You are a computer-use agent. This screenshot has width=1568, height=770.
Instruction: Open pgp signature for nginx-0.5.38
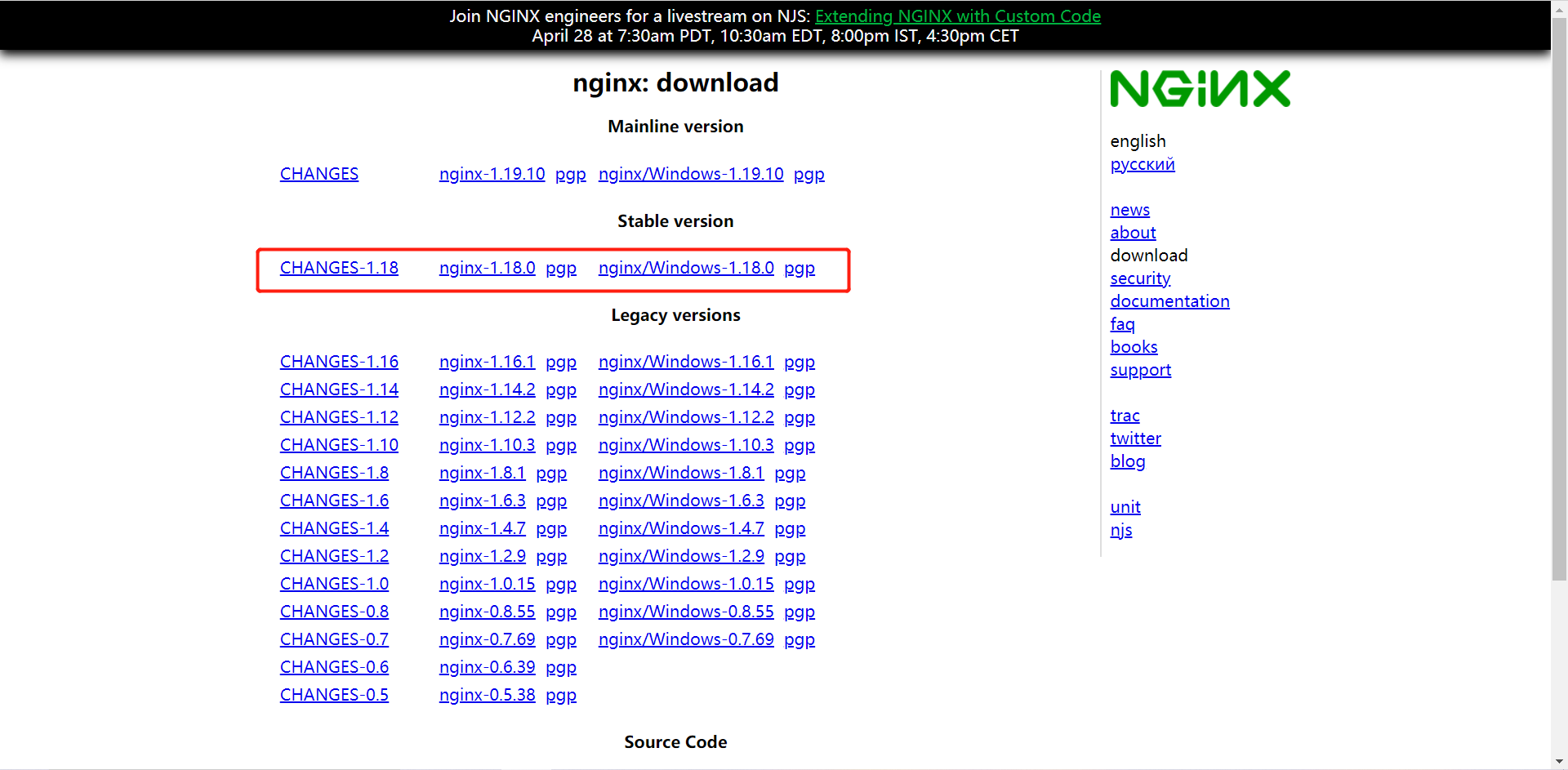point(561,696)
